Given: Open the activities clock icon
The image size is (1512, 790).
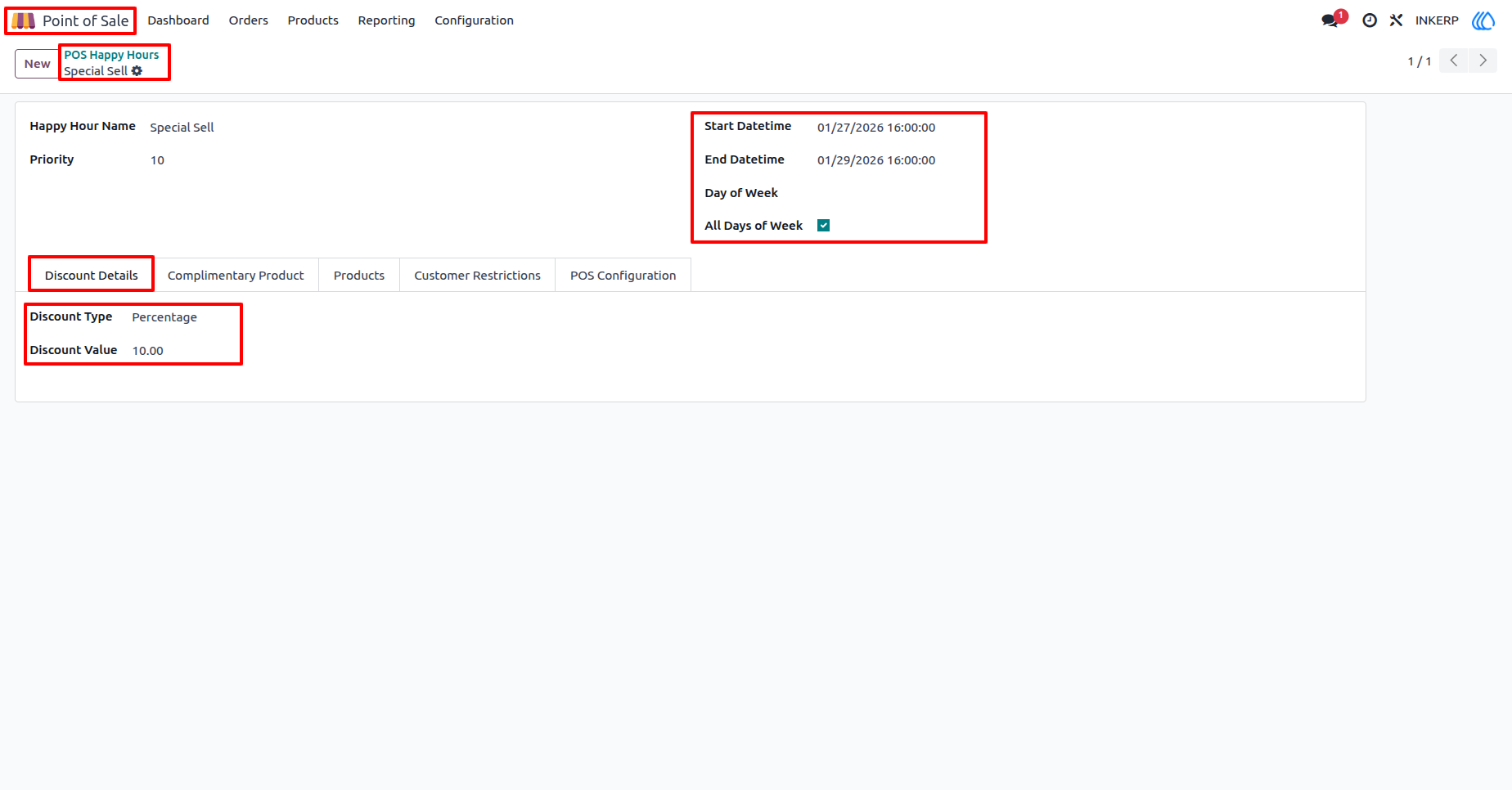Looking at the screenshot, I should pos(1370,20).
